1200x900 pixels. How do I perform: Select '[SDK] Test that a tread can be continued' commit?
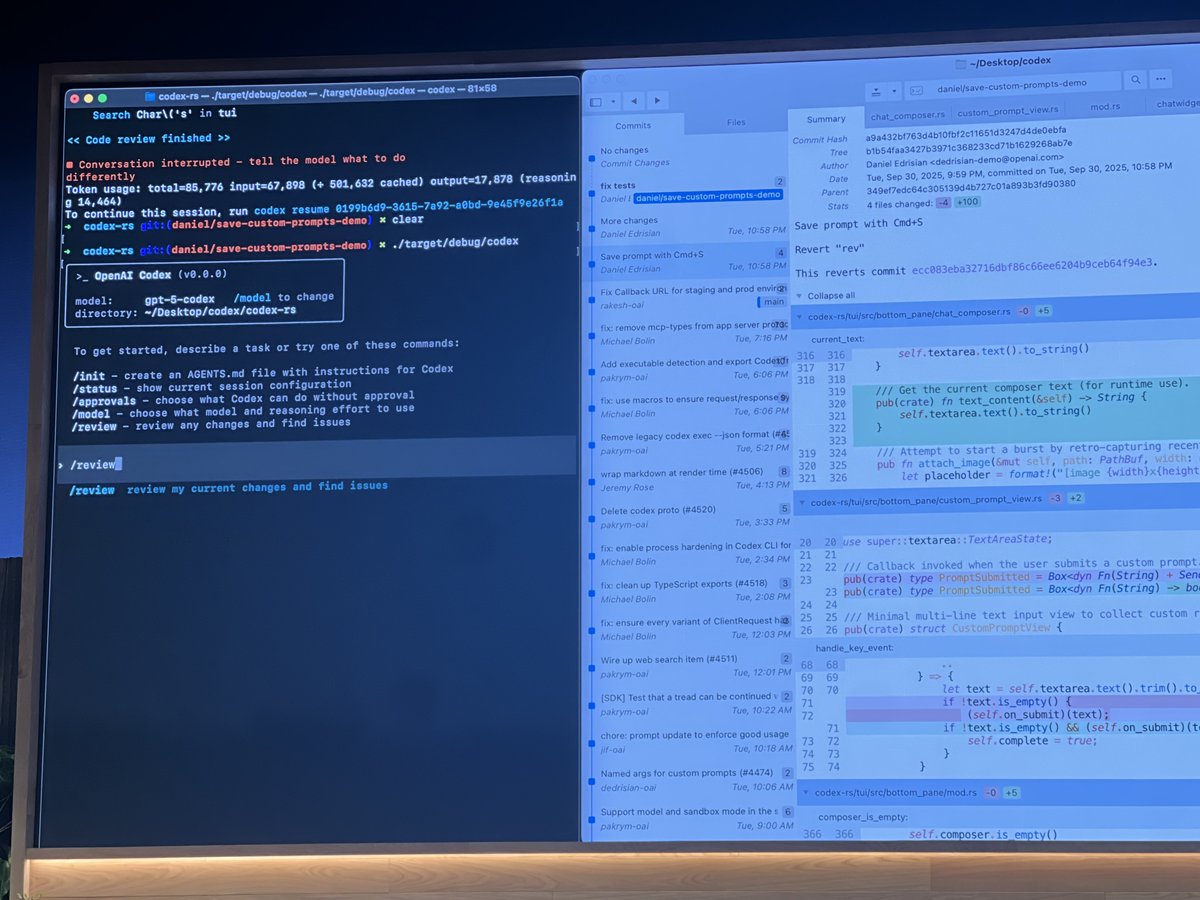[x=690, y=702]
